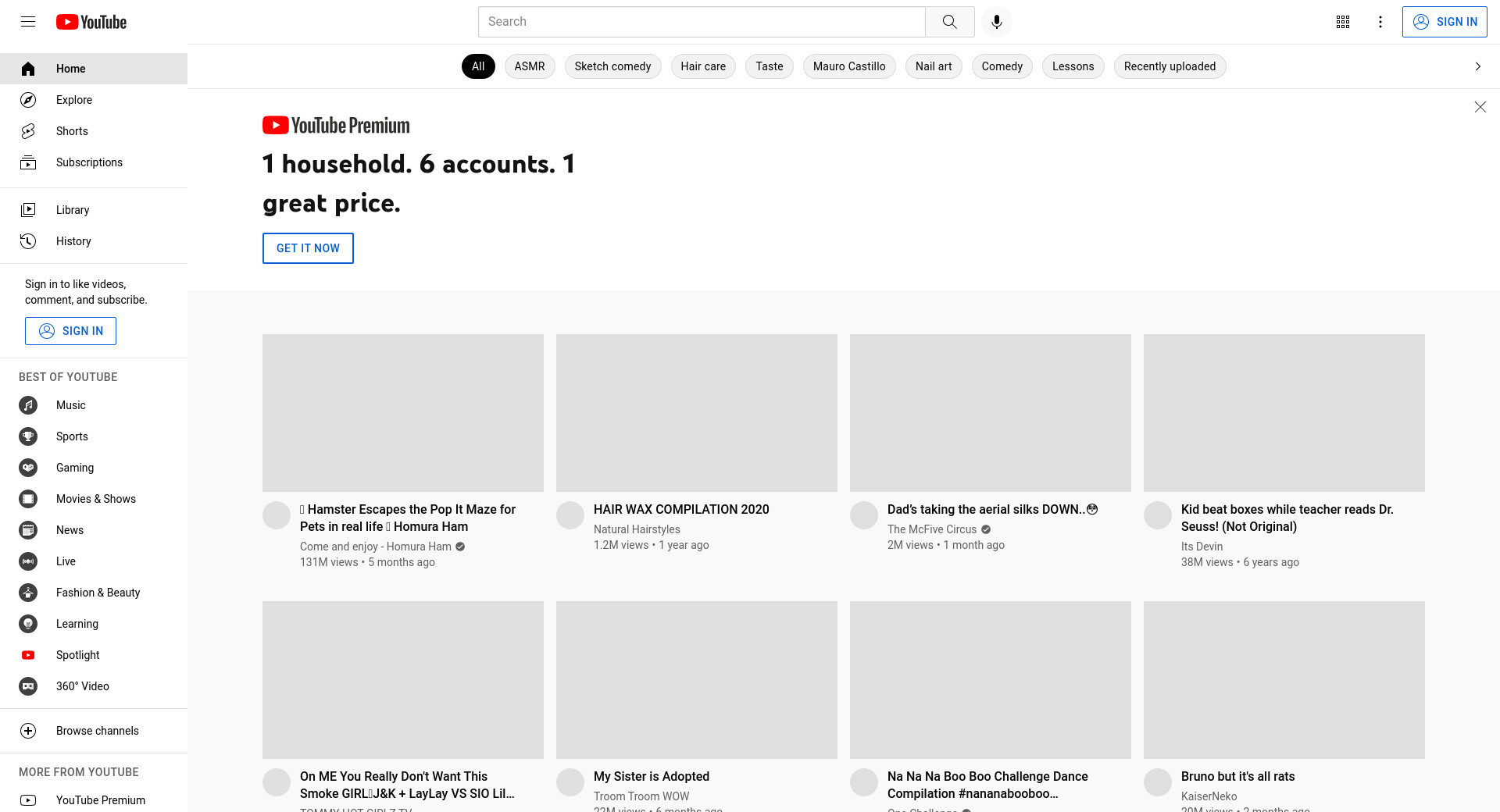
Task: Select the Taste filter chip
Action: click(770, 66)
